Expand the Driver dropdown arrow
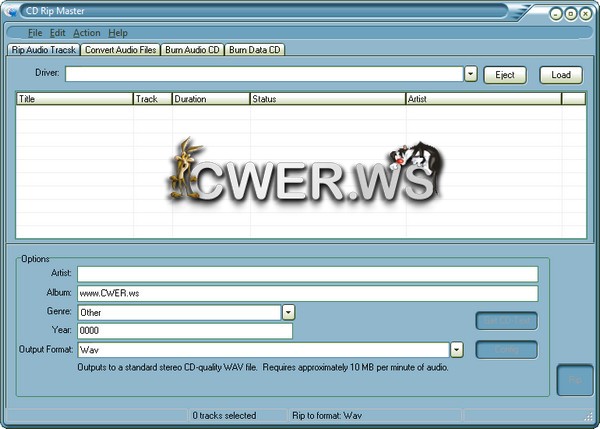The height and width of the screenshot is (429, 600). tap(471, 74)
